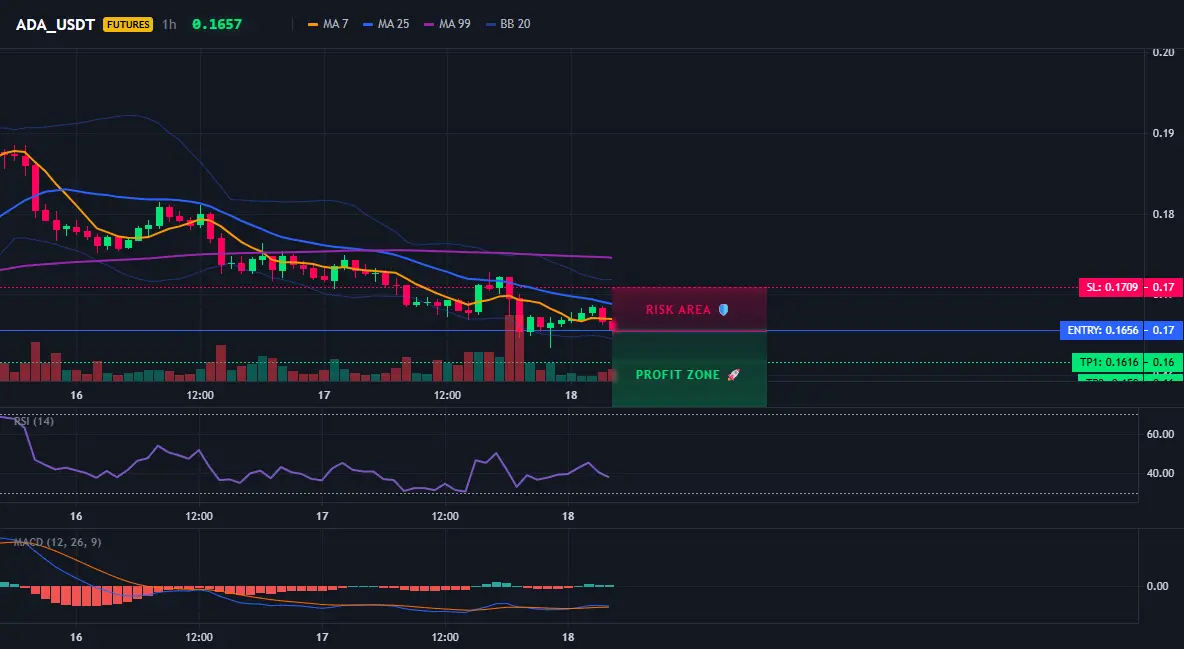Viewport: 1184px width, 649px height.
Task: Click the 0.18 price axis label
Action: [x=1163, y=214]
